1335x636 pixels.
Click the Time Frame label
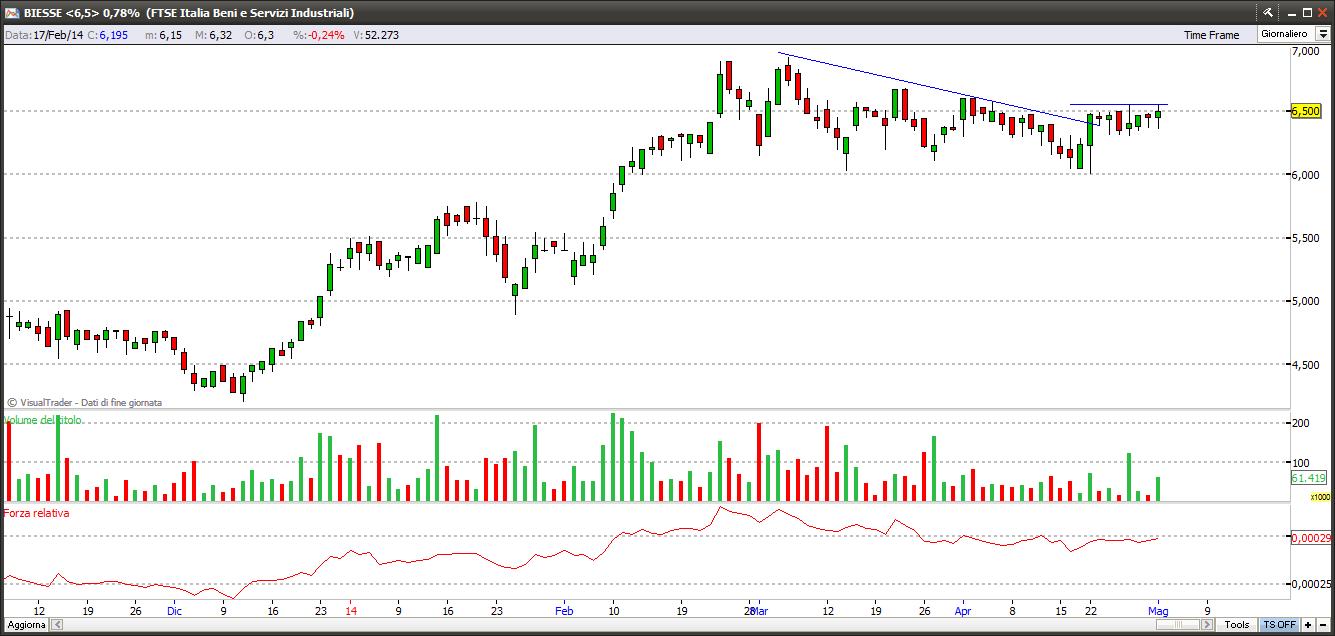pyautogui.click(x=1211, y=35)
